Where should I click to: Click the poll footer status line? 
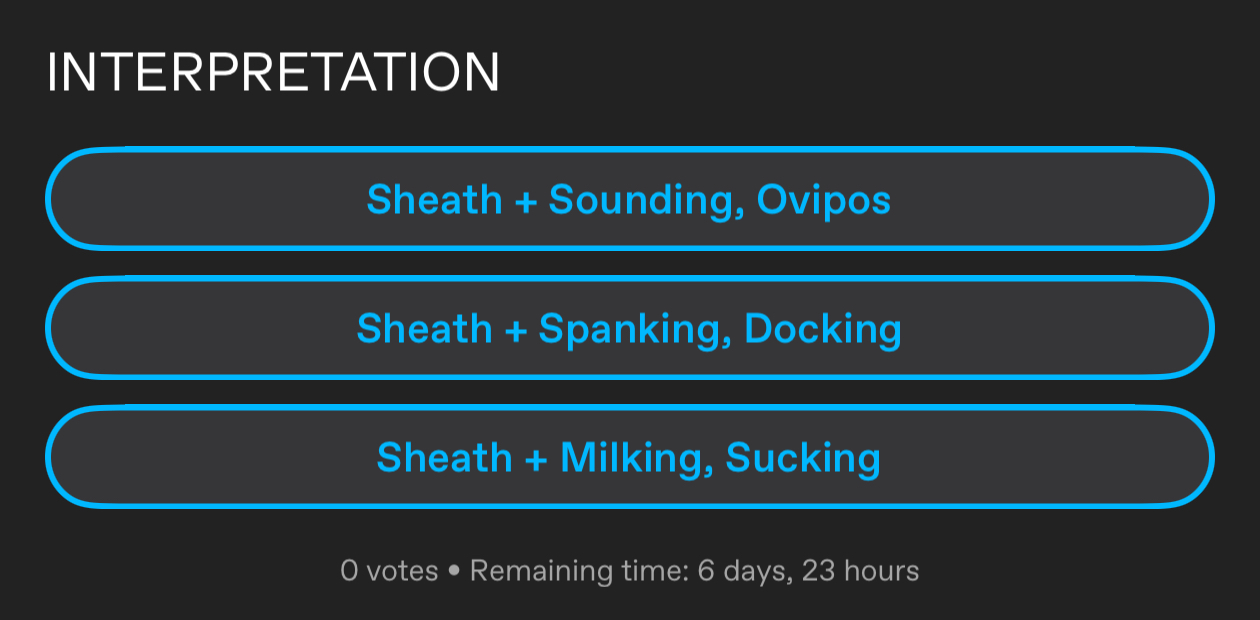(x=629, y=571)
